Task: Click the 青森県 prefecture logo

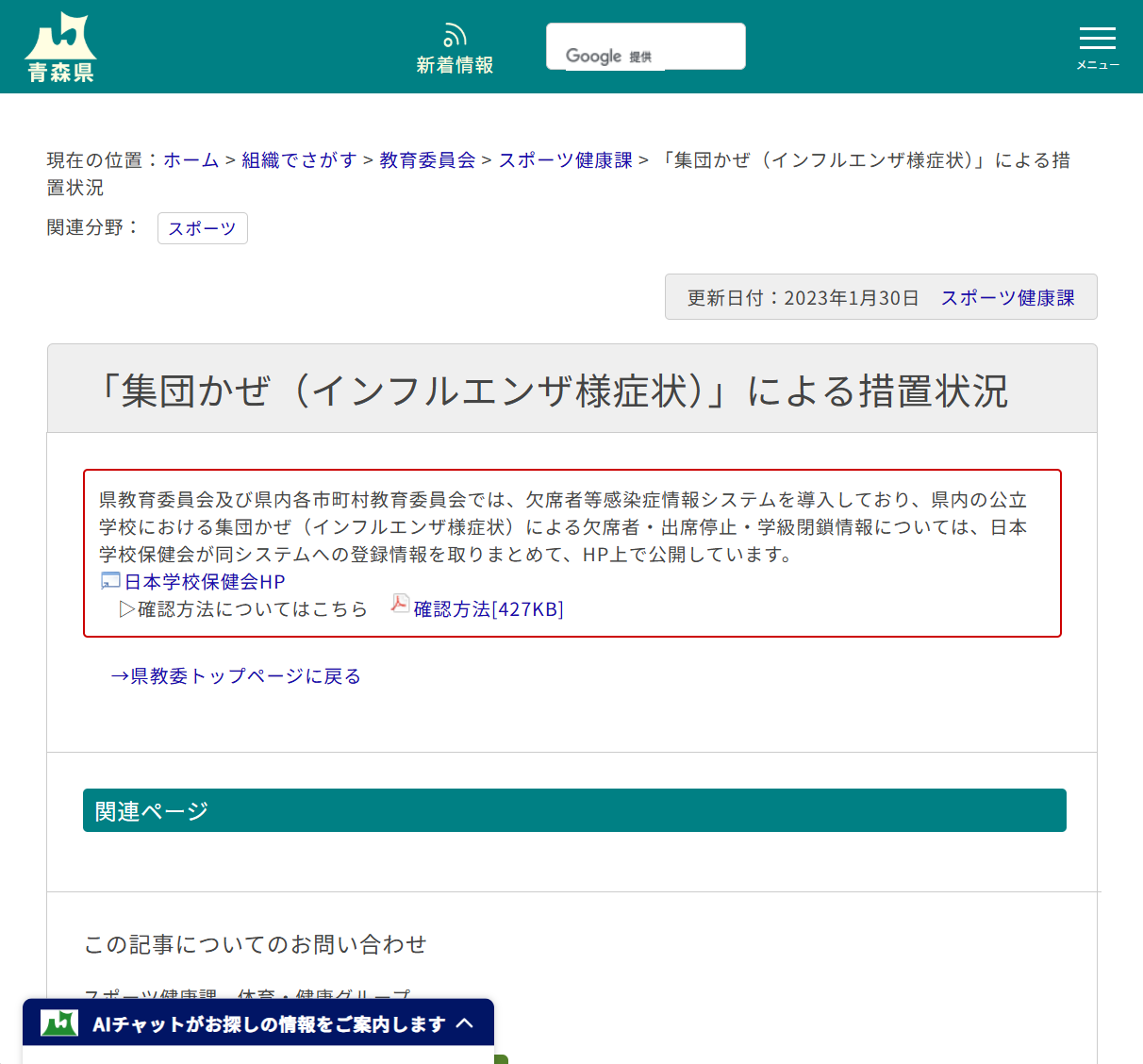Action: [x=61, y=44]
